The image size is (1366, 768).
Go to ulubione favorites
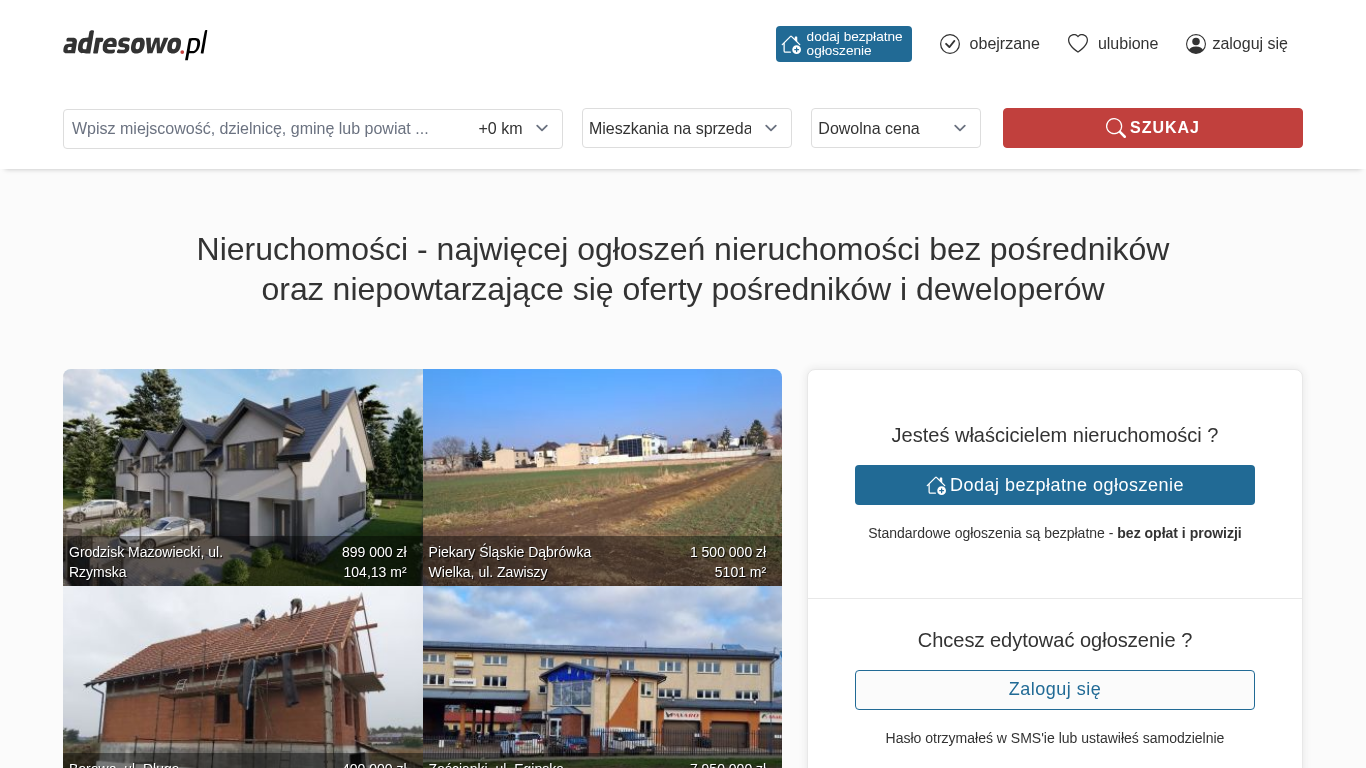point(1127,44)
